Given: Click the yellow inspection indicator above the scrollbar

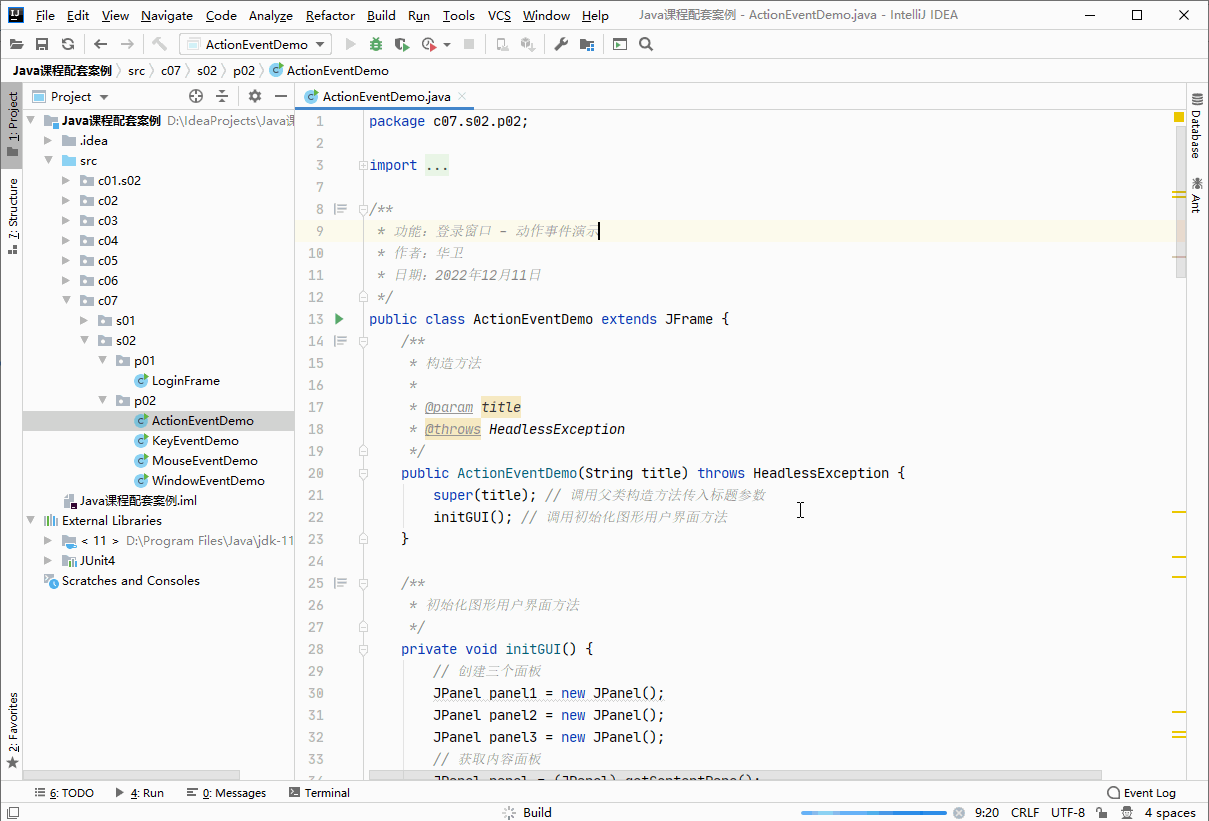Looking at the screenshot, I should coord(1179,118).
